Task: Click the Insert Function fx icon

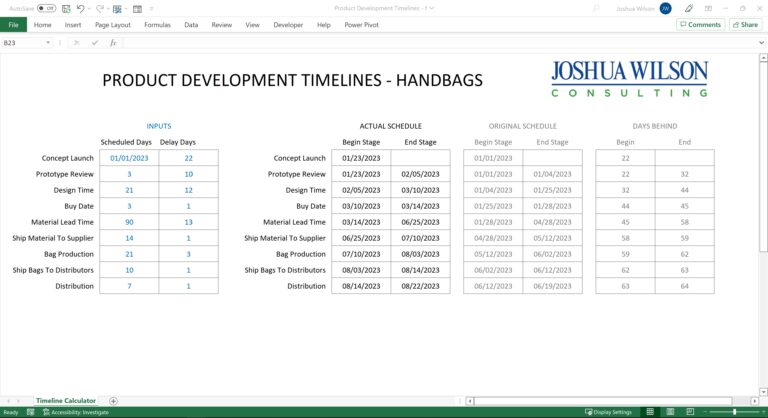Action: point(113,43)
